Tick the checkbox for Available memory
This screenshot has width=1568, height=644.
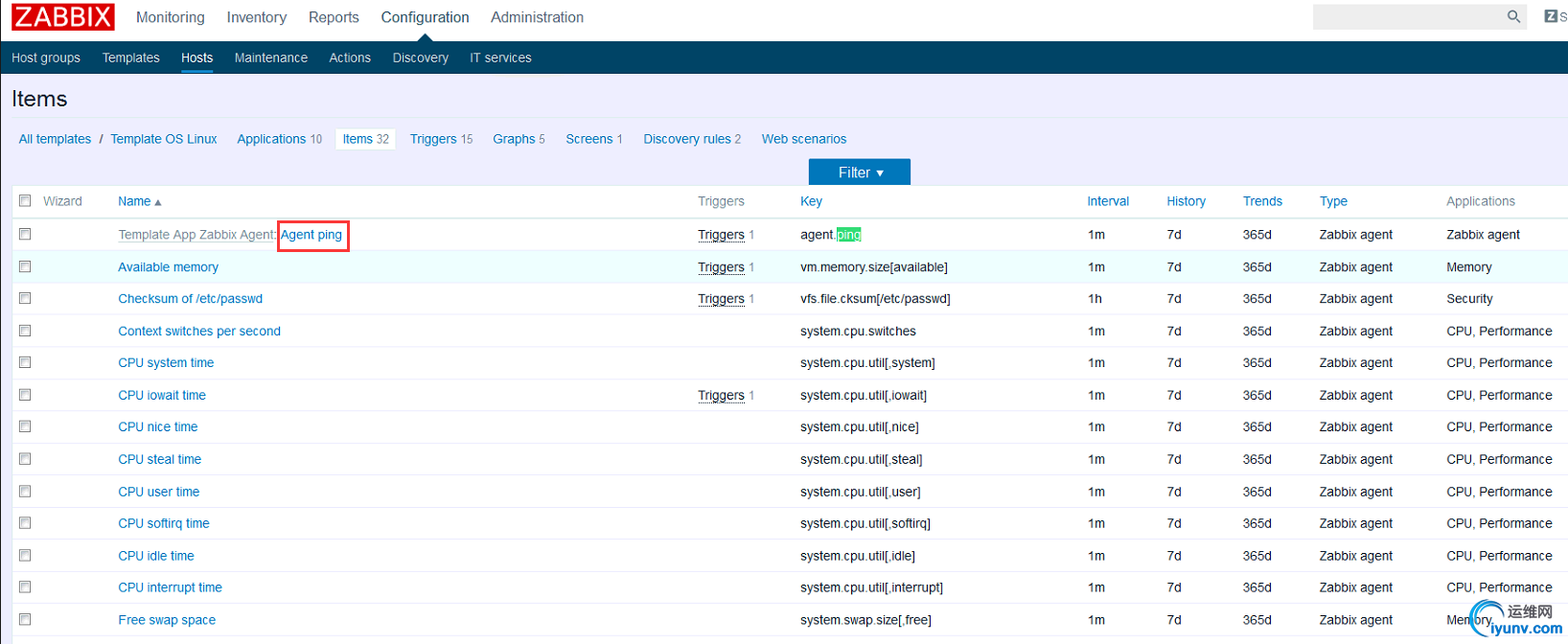coord(25,266)
